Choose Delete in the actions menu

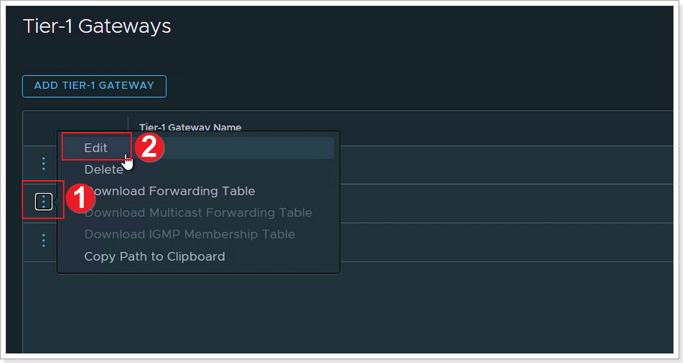point(104,170)
